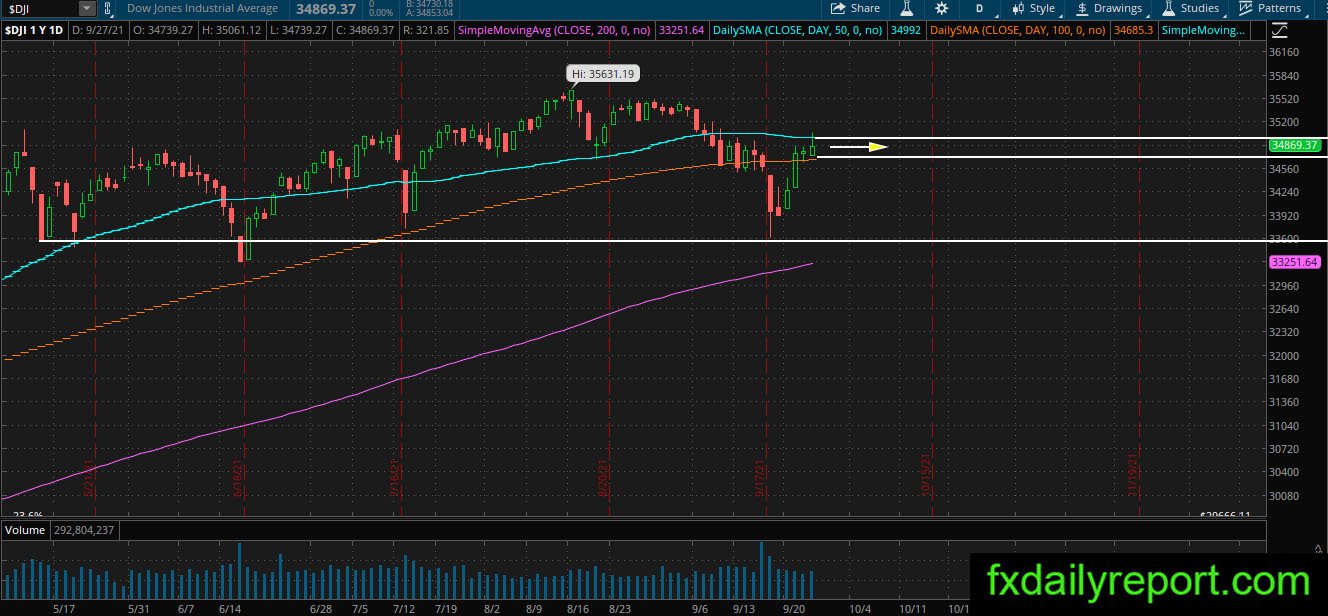Click the 9/20 date on time axis
The width and height of the screenshot is (1328, 616).
pyautogui.click(x=796, y=608)
